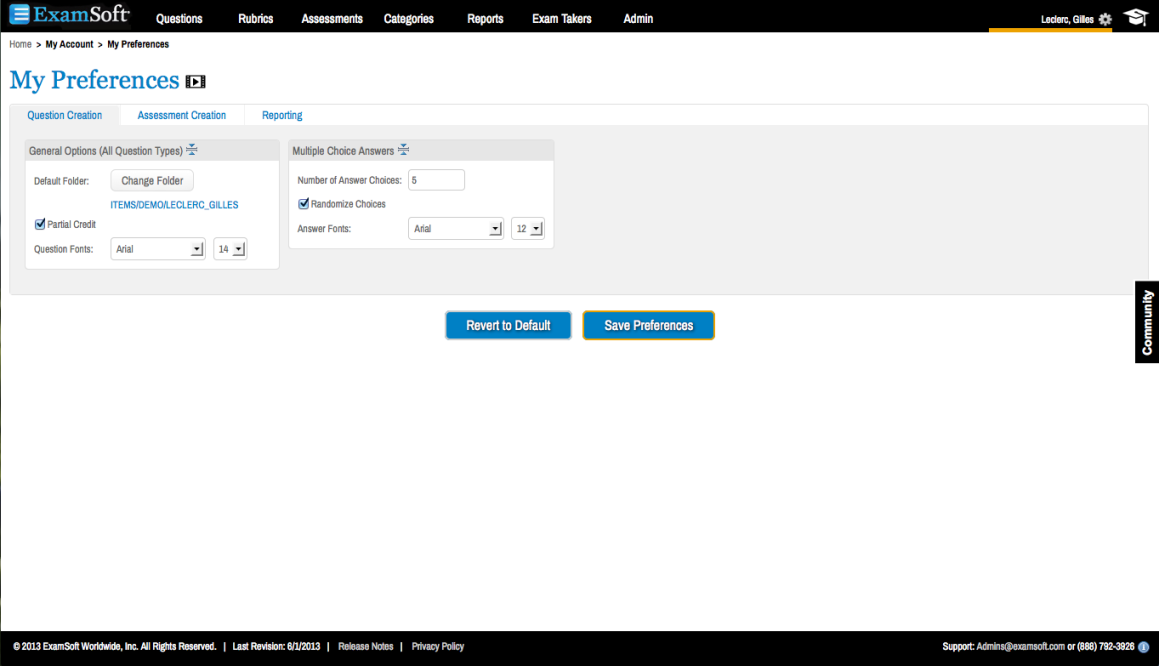This screenshot has width=1159, height=666.
Task: Disable the Randomize Choices checkbox
Action: pos(304,204)
